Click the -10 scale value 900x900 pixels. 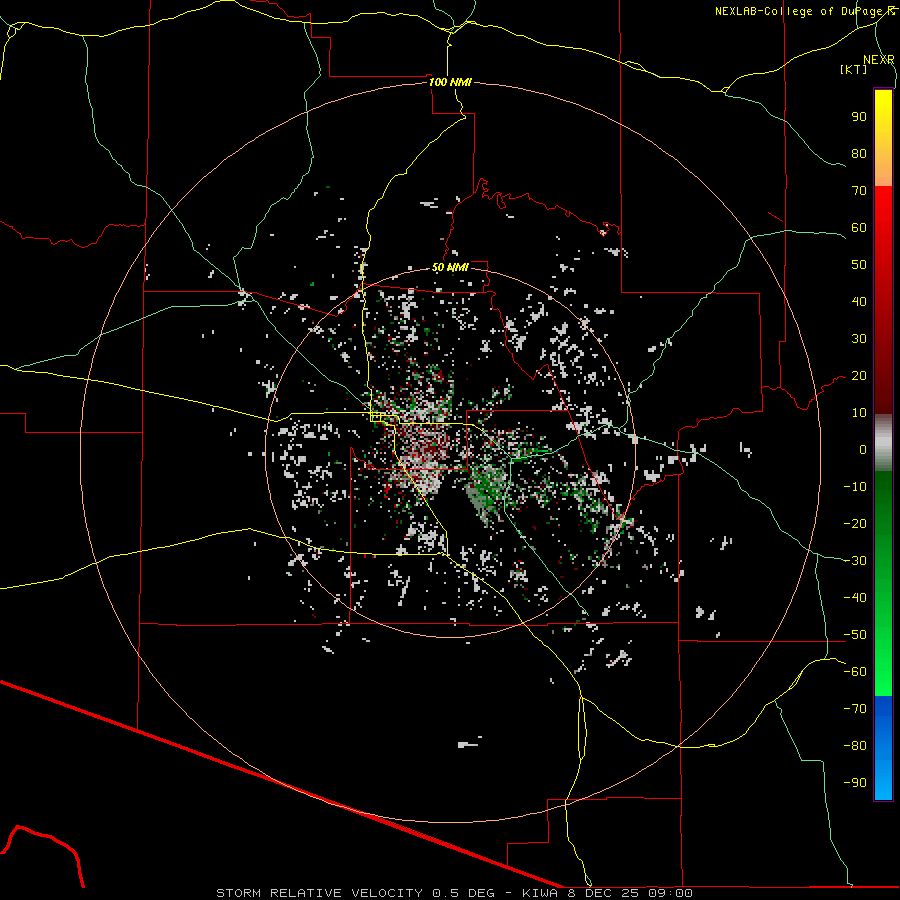(855, 487)
